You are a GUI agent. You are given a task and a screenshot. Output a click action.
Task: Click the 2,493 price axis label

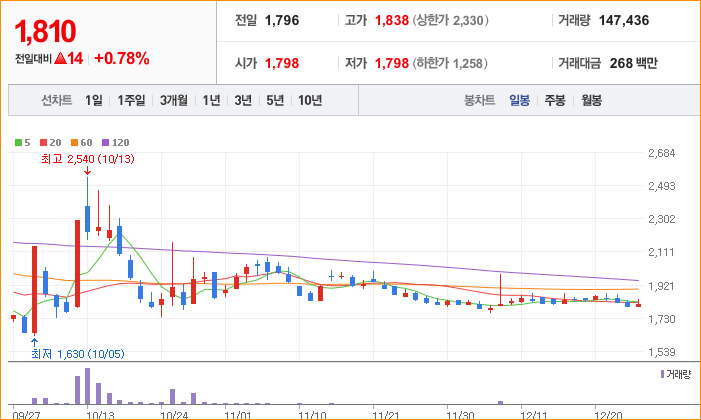coord(662,186)
